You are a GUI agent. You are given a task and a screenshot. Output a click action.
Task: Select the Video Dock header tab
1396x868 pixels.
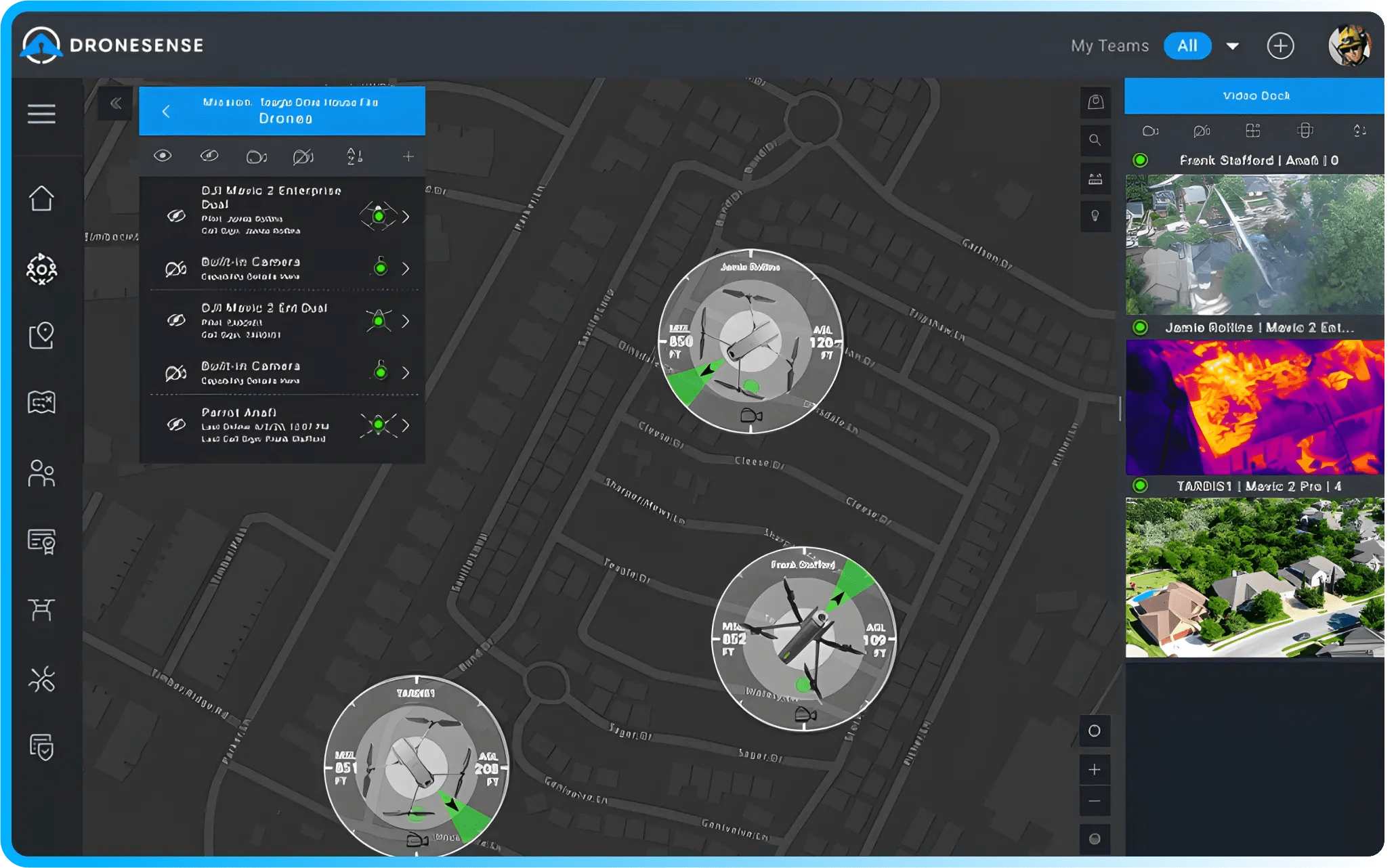(x=1254, y=95)
